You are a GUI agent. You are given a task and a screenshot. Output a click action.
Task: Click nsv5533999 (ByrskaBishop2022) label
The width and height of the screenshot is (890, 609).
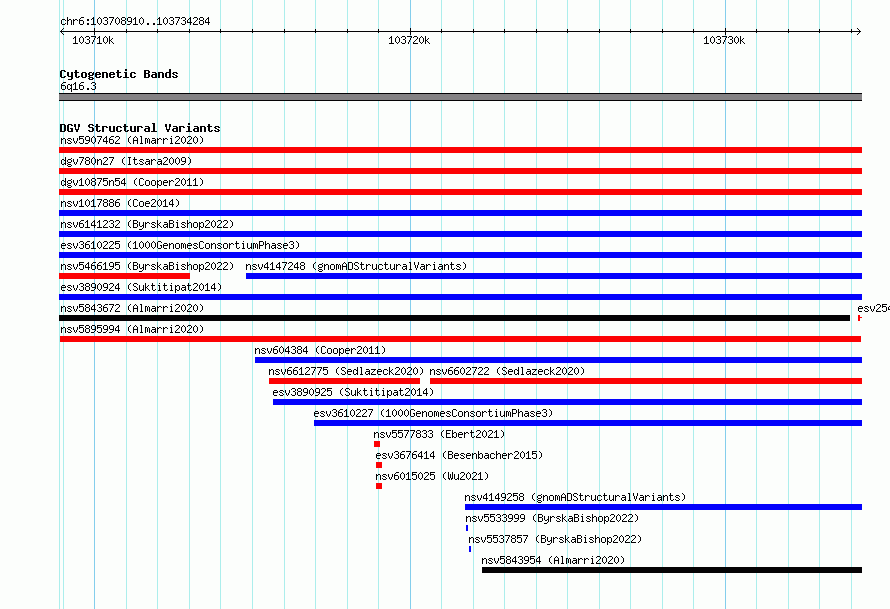552,518
